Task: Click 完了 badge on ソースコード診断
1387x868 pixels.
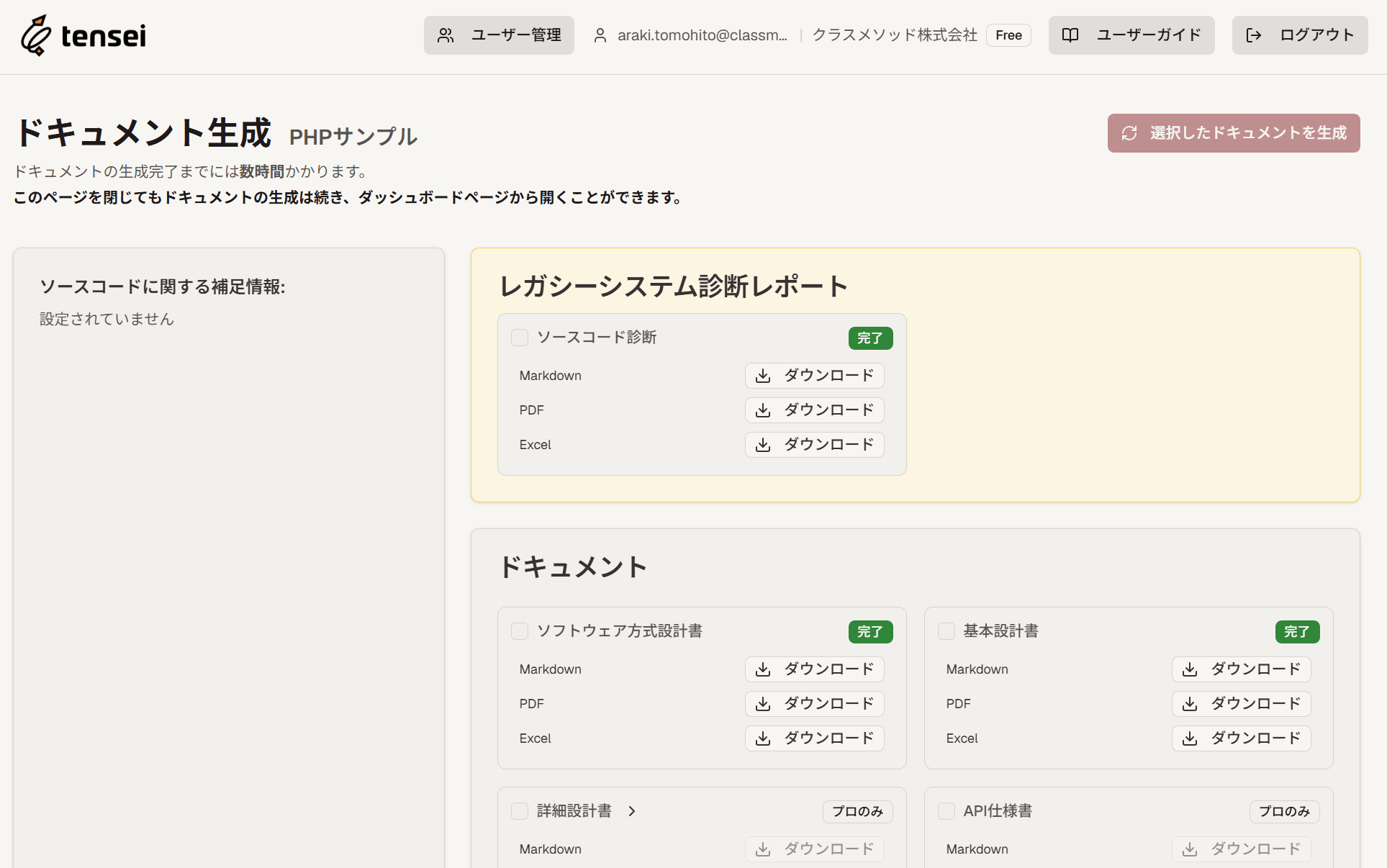Action: click(x=871, y=338)
